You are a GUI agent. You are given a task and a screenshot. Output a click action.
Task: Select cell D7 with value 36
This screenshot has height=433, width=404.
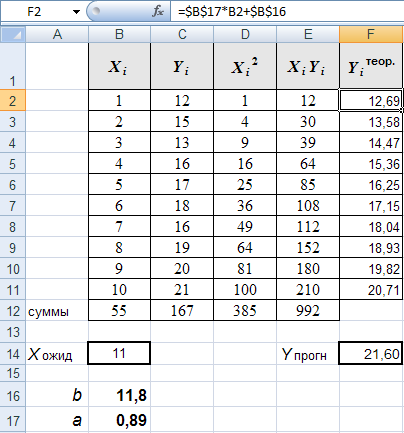click(245, 206)
